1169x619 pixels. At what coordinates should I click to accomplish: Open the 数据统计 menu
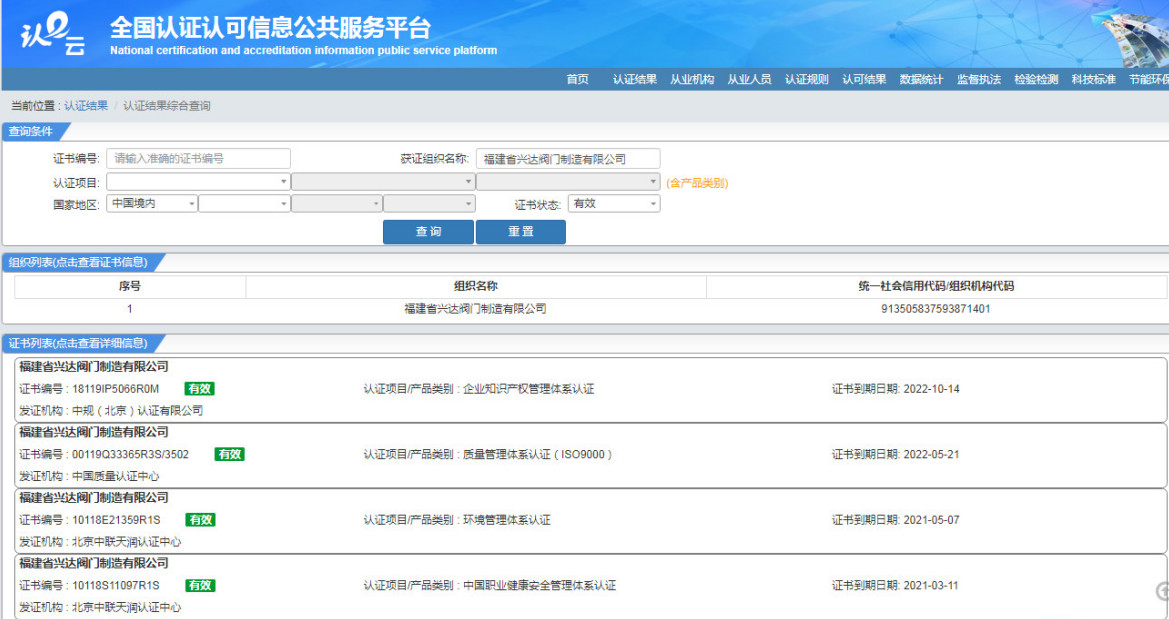pyautogui.click(x=921, y=79)
